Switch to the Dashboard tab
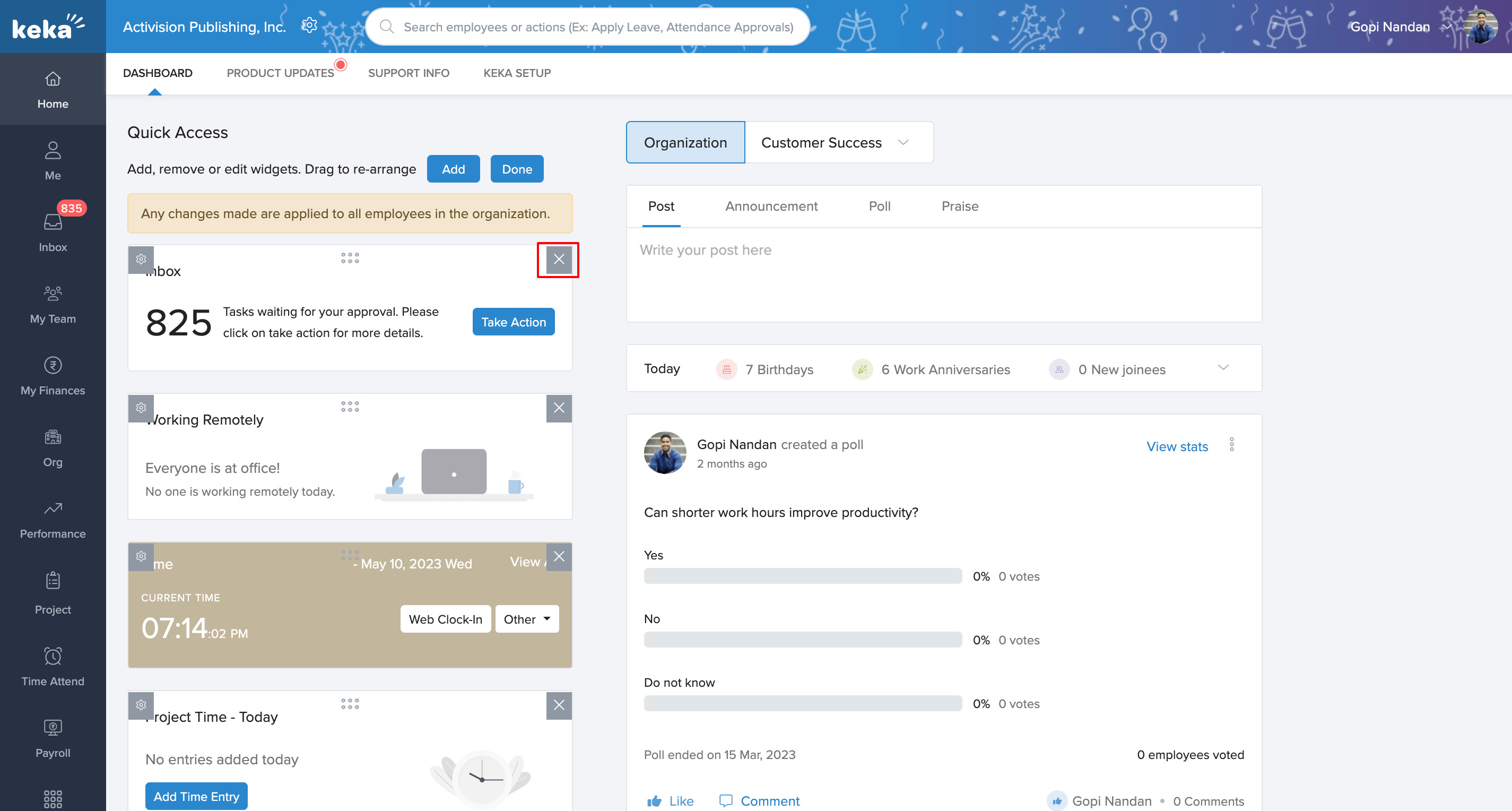The width and height of the screenshot is (1512, 811). (x=158, y=73)
